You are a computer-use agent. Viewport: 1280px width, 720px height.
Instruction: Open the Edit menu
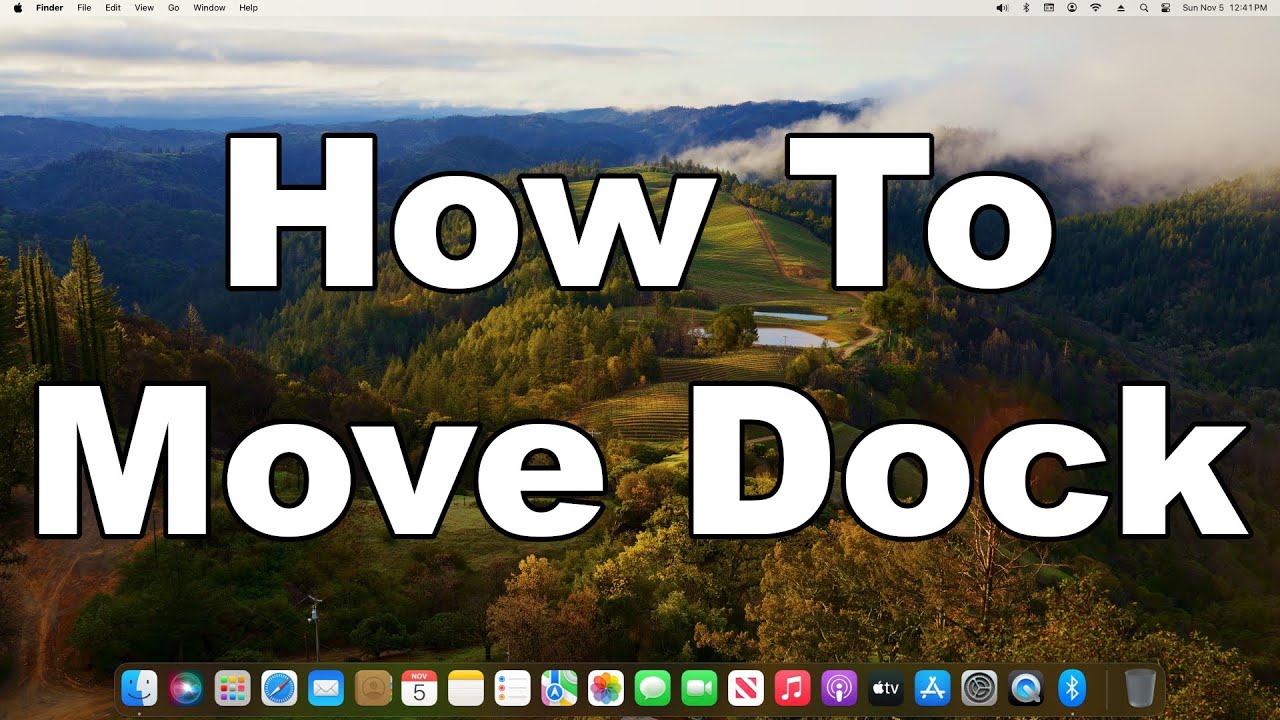[113, 7]
